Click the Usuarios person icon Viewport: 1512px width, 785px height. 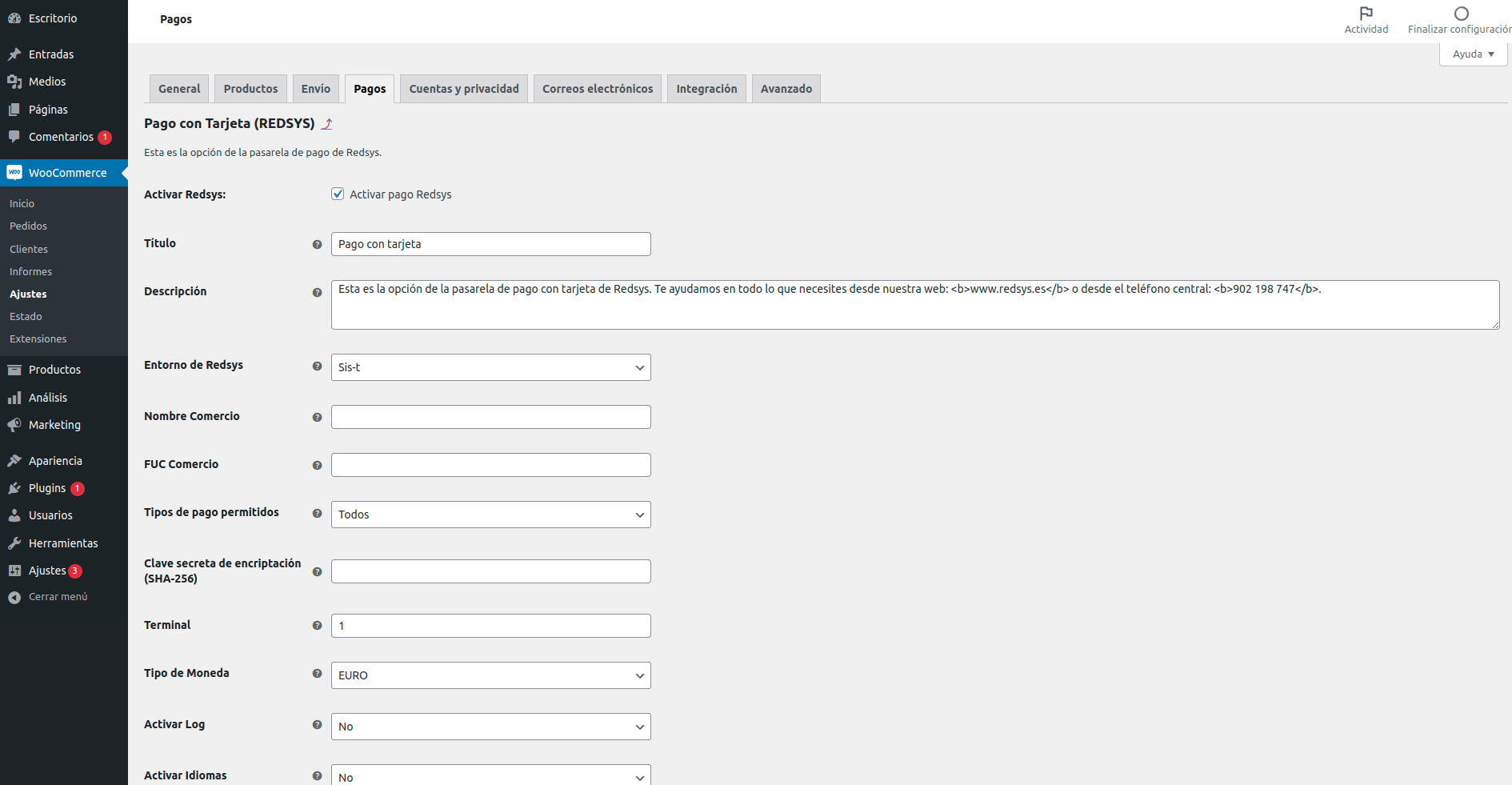pos(14,515)
